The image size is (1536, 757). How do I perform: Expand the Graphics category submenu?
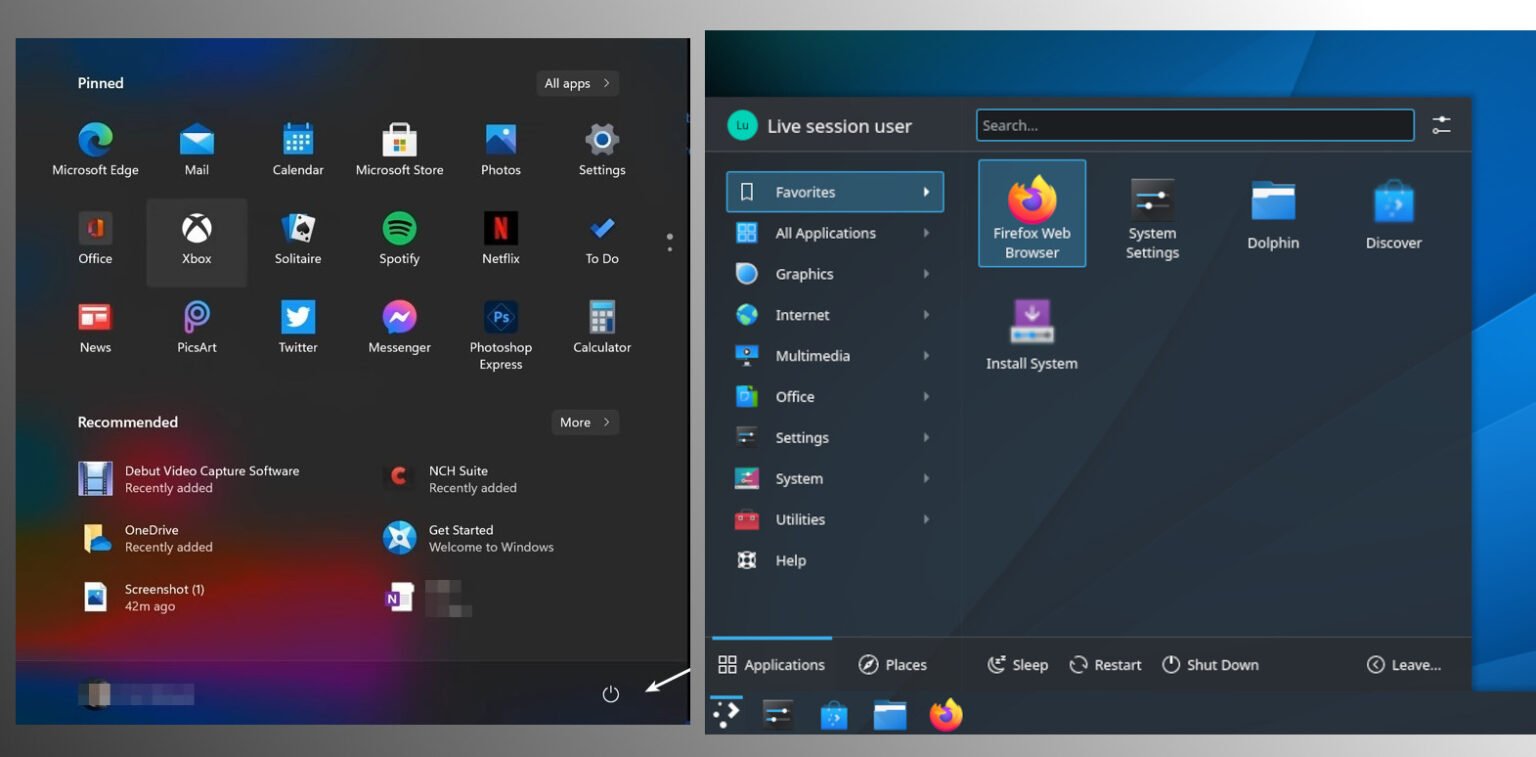[833, 274]
